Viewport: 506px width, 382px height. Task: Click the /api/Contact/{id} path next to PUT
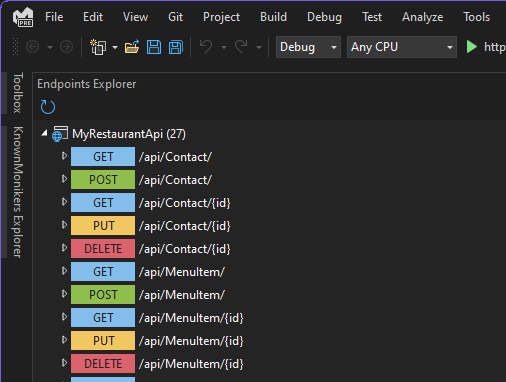(185, 226)
